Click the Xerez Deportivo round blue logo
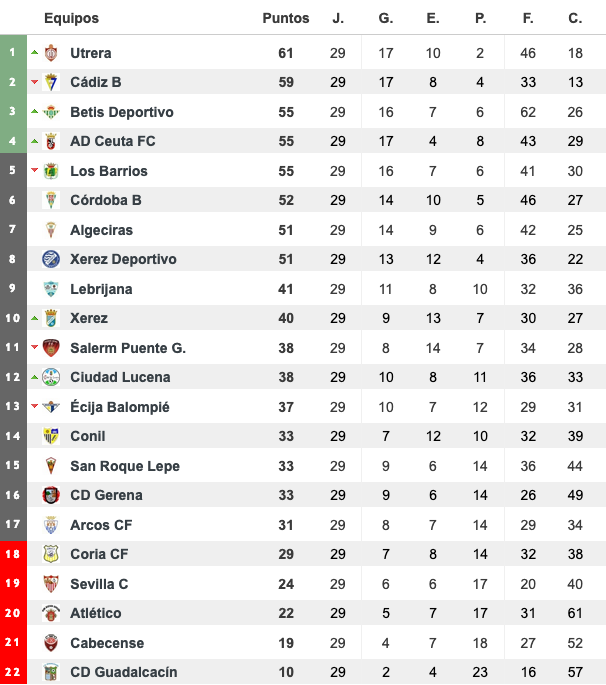 coord(51,259)
